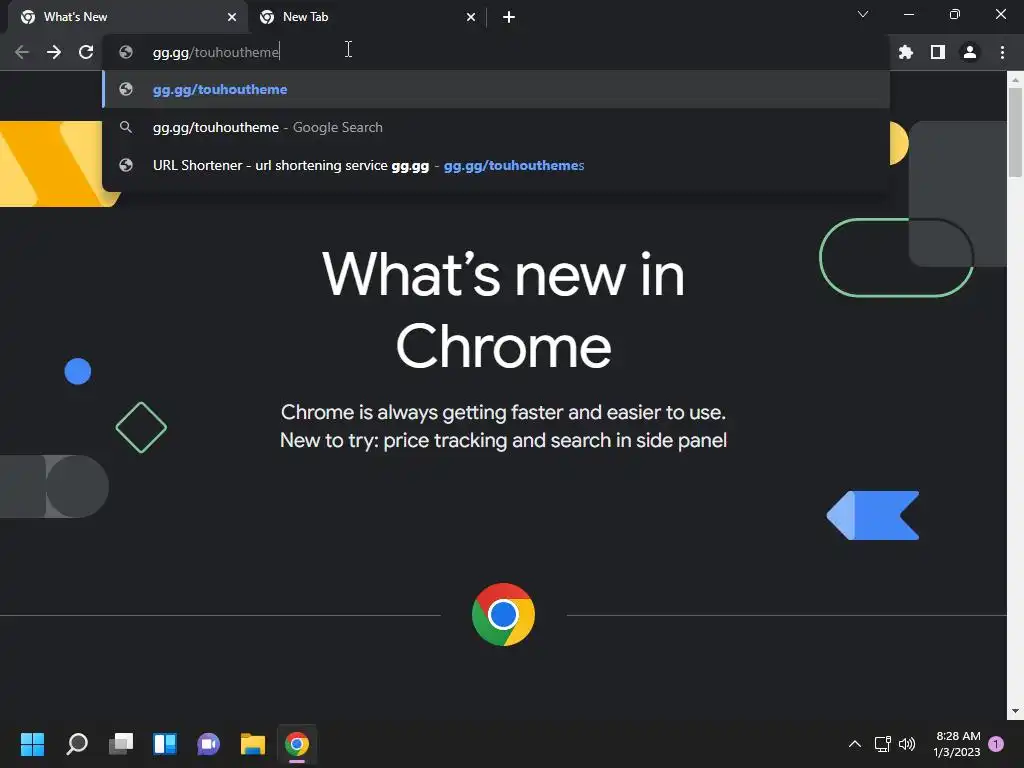Select URL Shortener gg.gg/touhouthemes suggestion

496,165
